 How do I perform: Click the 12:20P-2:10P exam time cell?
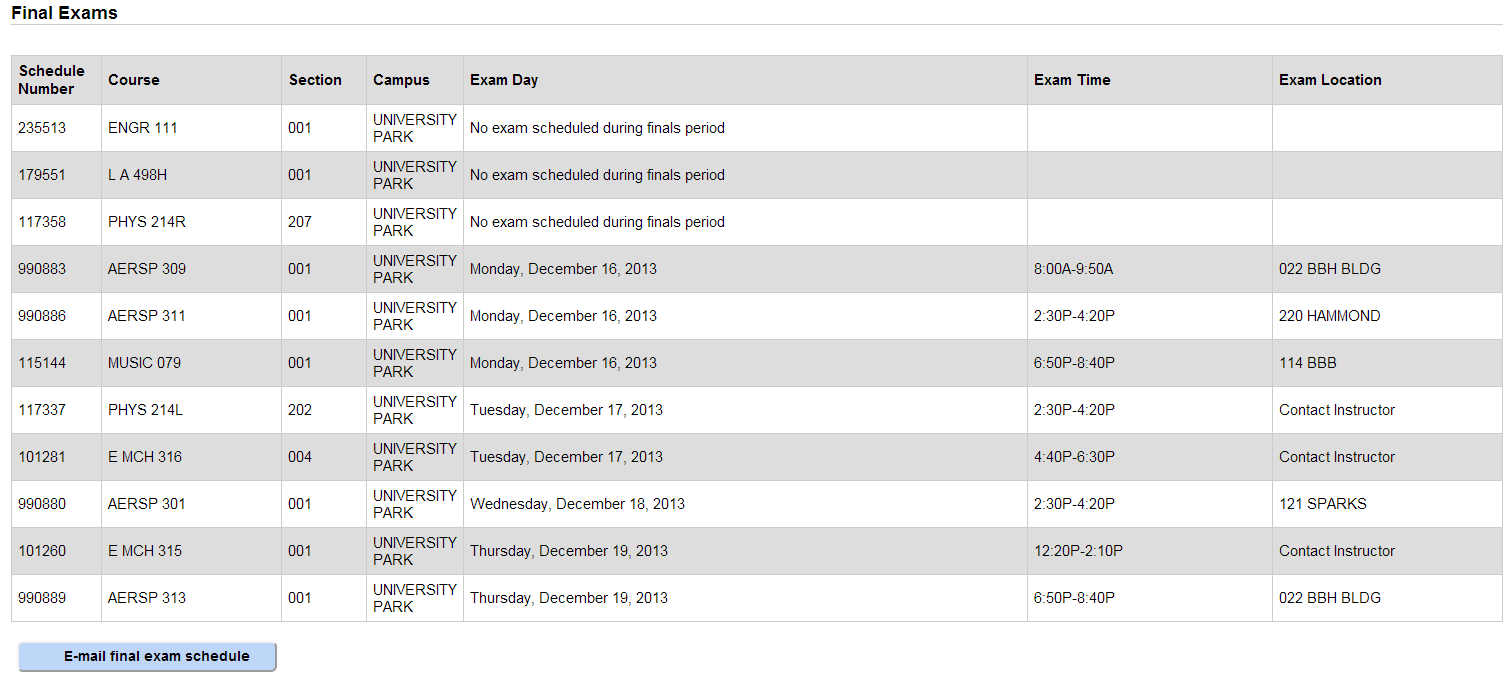point(1078,551)
